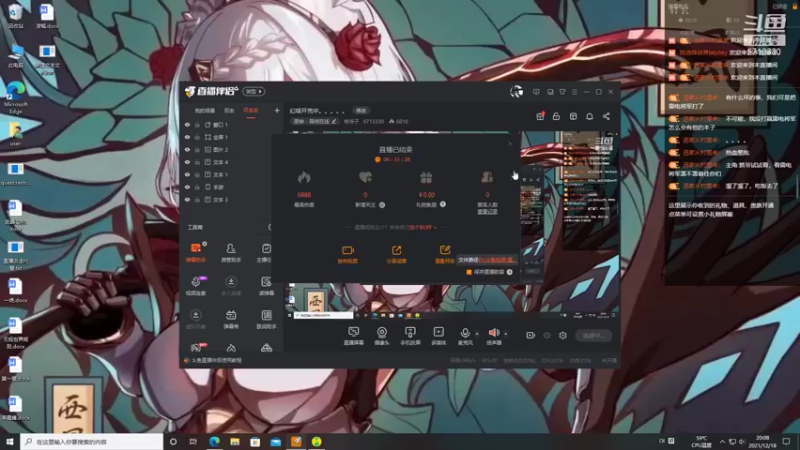
Task: Click the 加个BUFF link
Action: click(x=422, y=227)
